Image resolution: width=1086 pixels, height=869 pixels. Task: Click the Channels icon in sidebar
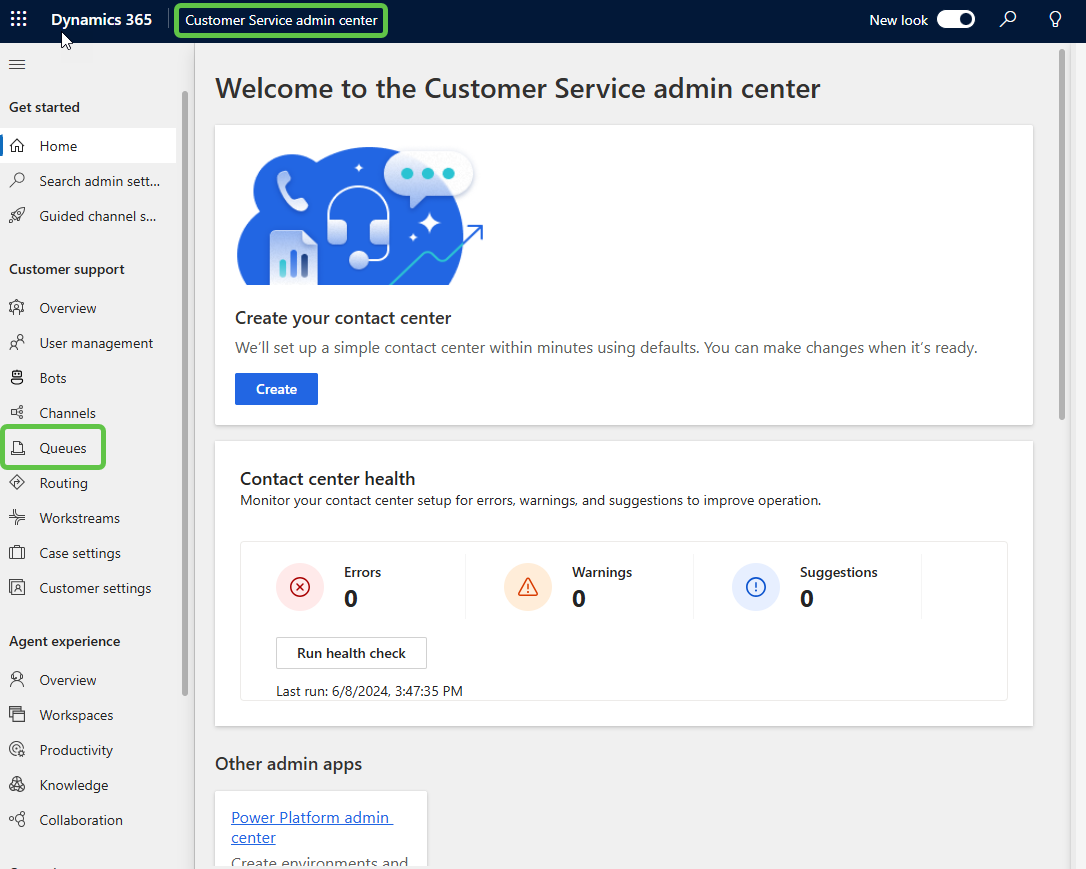[x=17, y=413]
